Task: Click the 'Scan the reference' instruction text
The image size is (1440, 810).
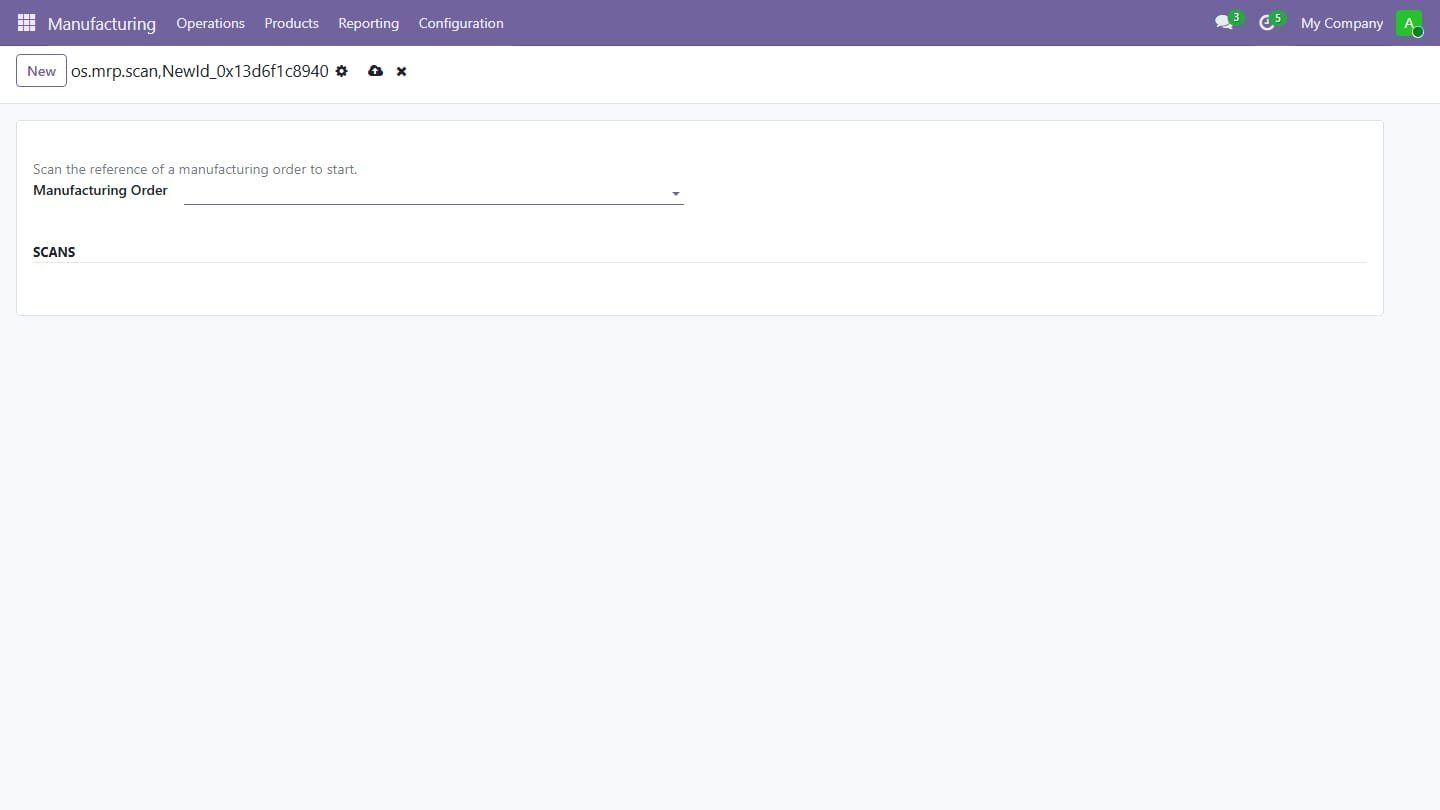Action: (195, 169)
